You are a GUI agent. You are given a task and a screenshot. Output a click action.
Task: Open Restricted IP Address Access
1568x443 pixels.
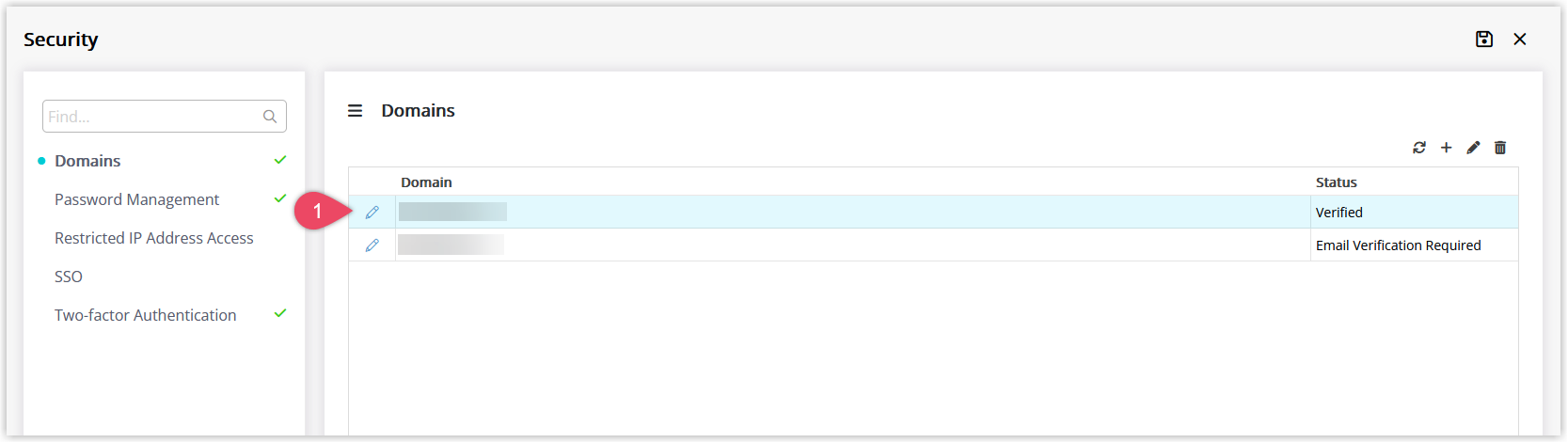[154, 238]
